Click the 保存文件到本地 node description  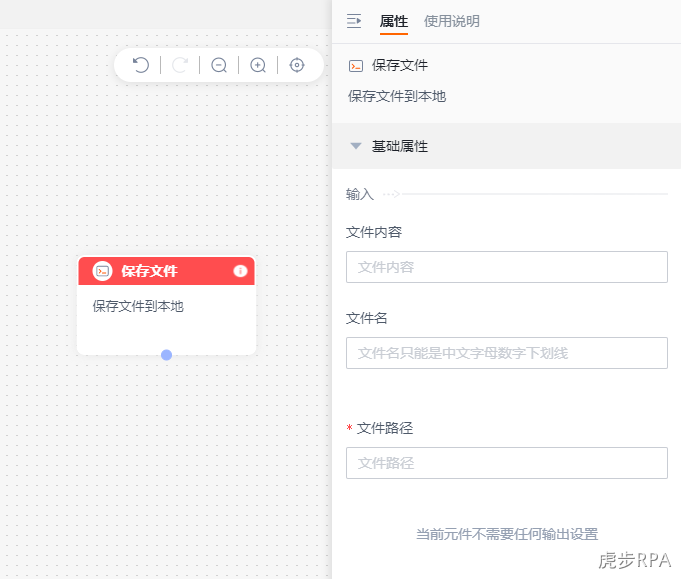point(138,306)
